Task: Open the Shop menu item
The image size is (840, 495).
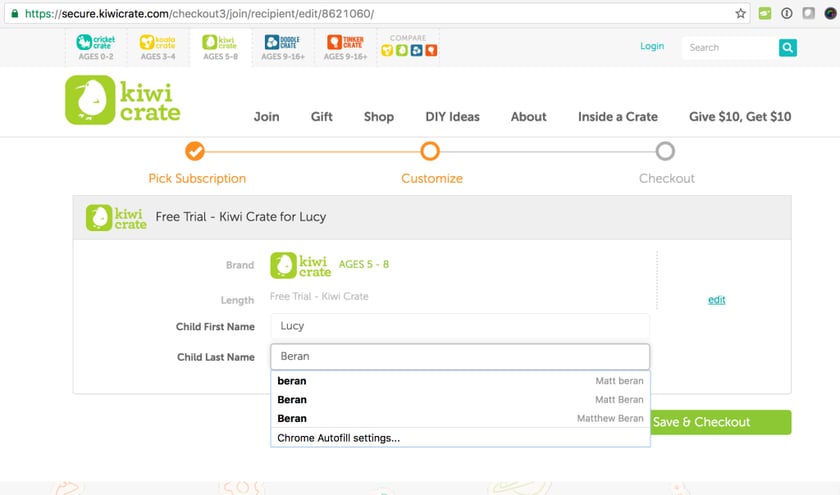Action: point(379,117)
